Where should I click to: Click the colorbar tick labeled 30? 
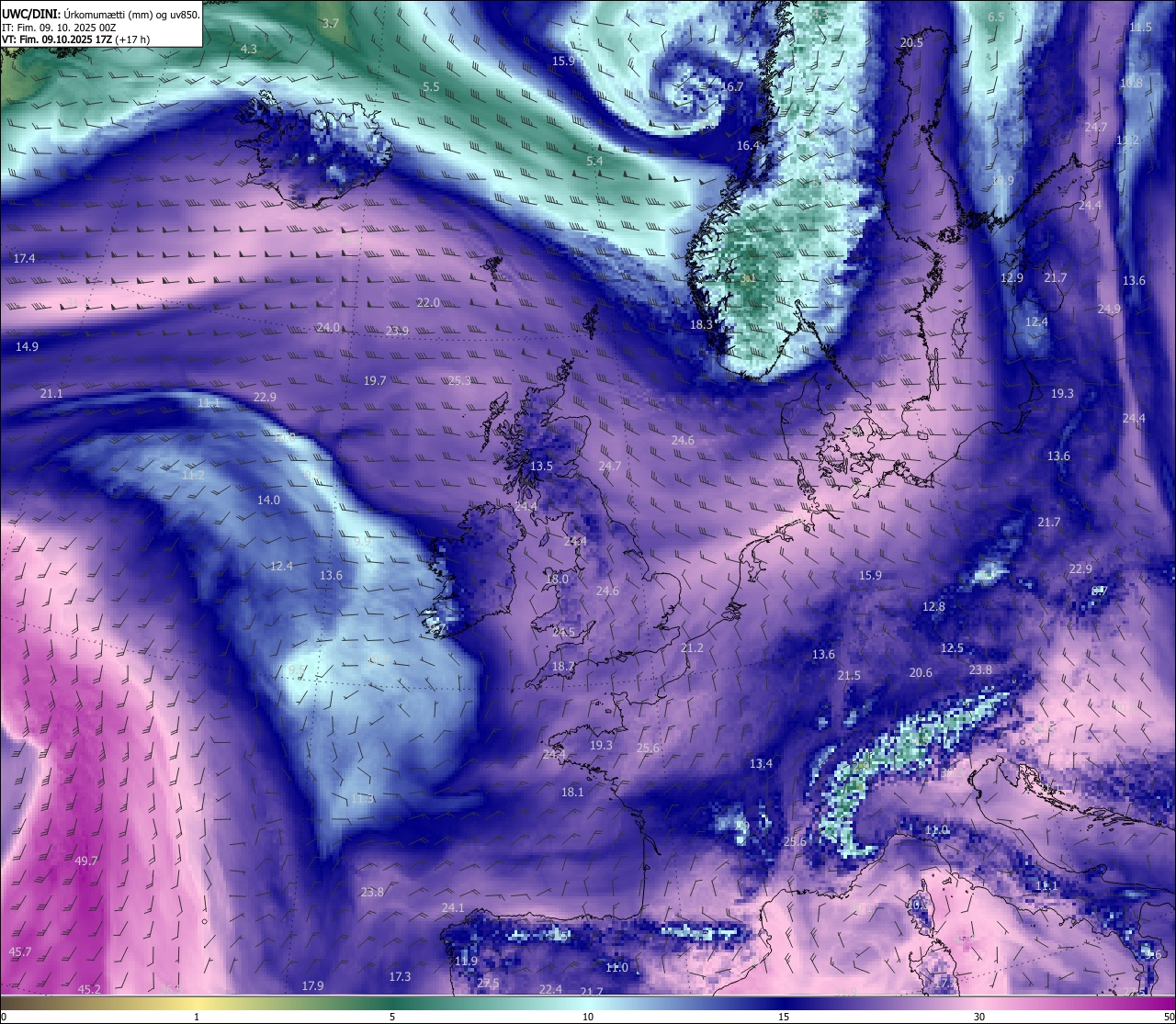979,1017
